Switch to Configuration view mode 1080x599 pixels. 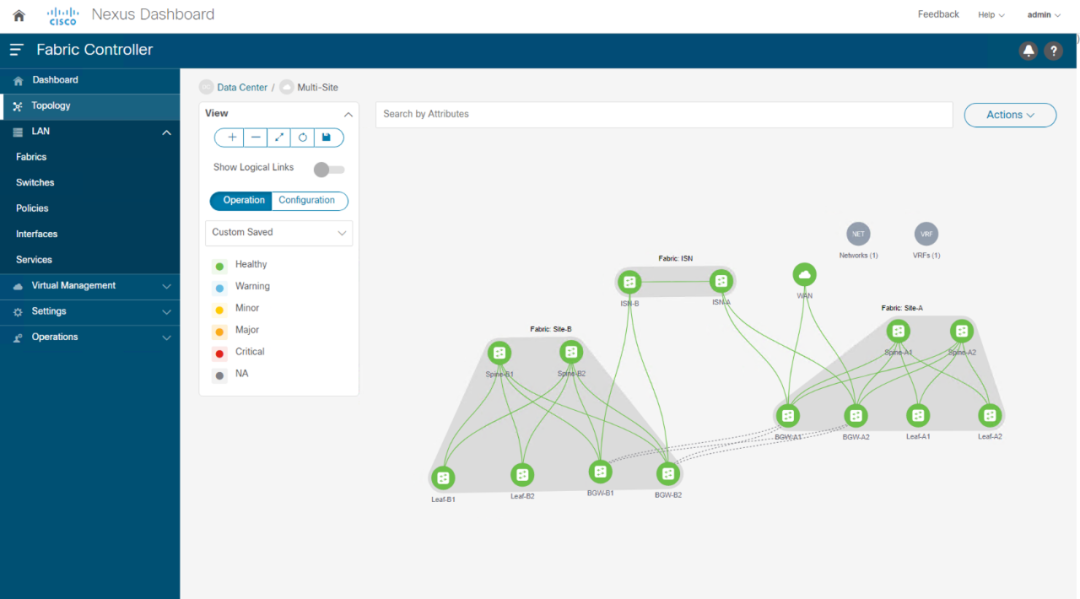pyautogui.click(x=308, y=200)
